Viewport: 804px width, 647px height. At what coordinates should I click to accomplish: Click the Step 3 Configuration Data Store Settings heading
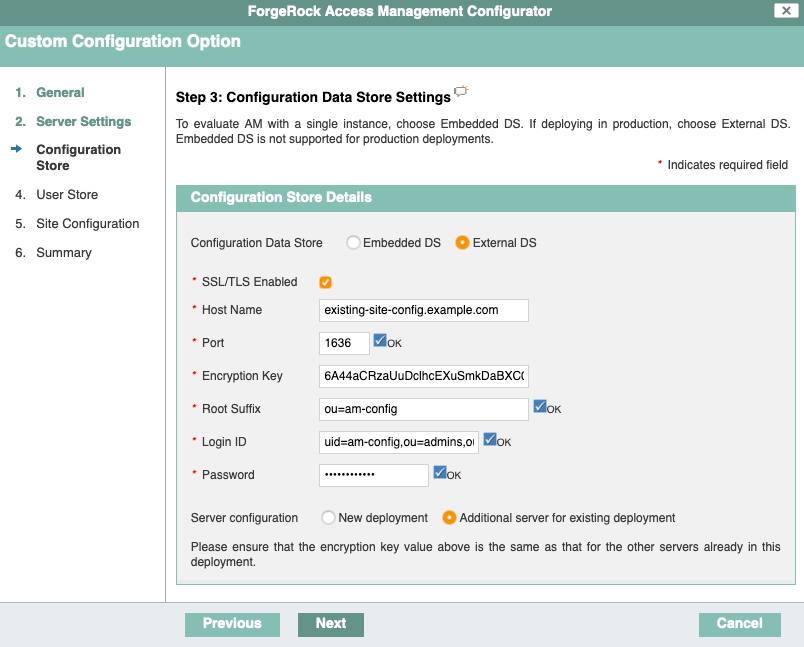tap(313, 97)
